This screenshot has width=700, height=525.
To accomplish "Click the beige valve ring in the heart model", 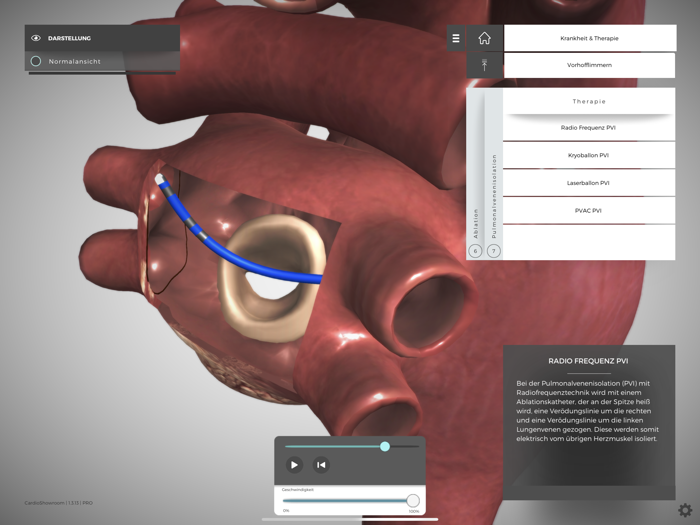I will tap(228, 286).
